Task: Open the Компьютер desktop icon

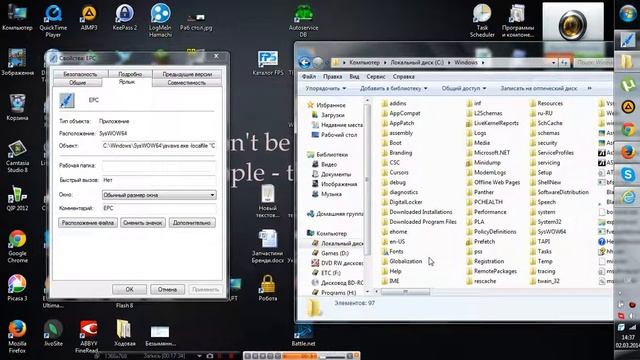Action: tap(17, 17)
